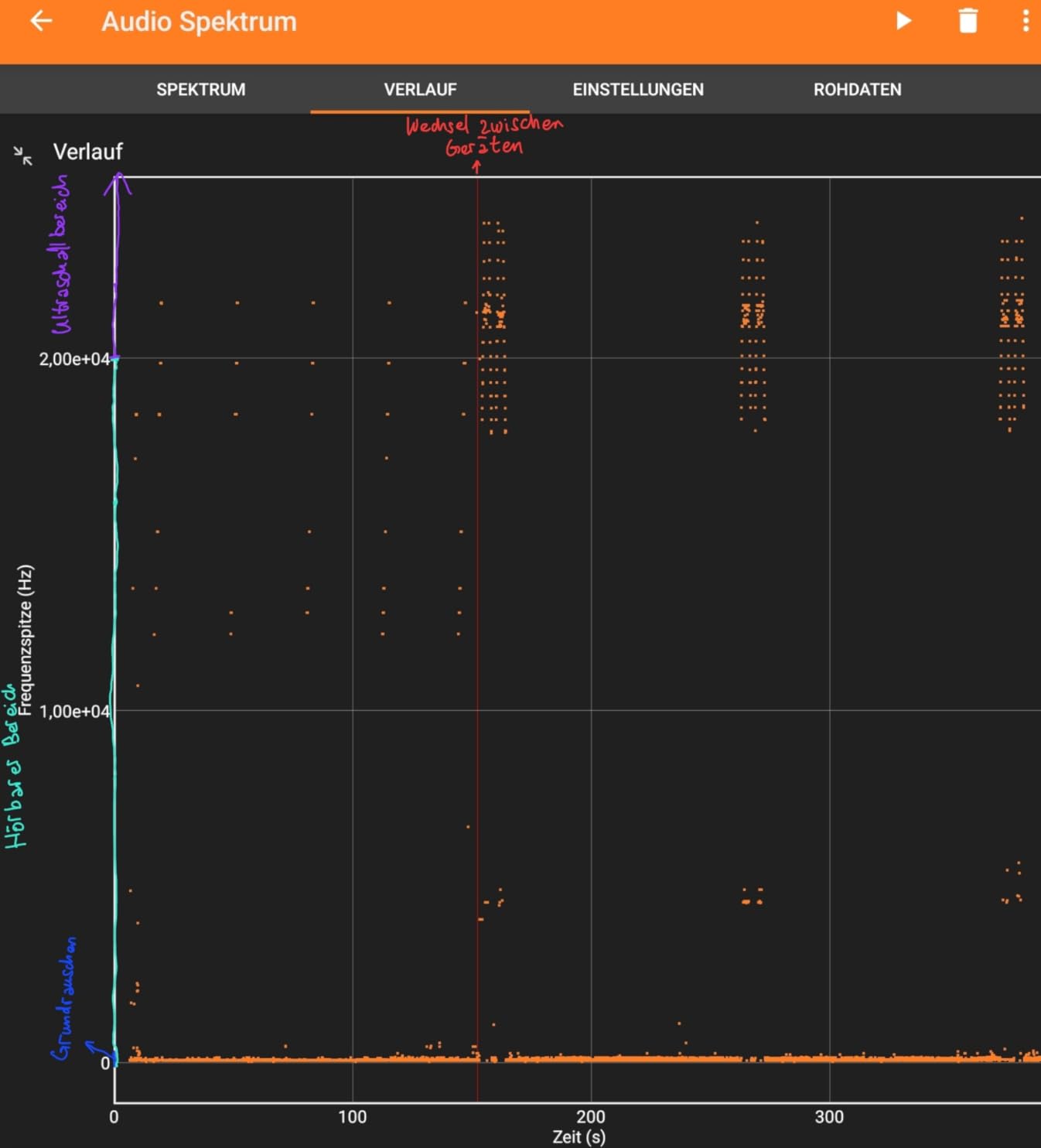Viewport: 1041px width, 1148px height.
Task: Click the Frequenzspitze (Hz) axis label
Action: (26, 640)
